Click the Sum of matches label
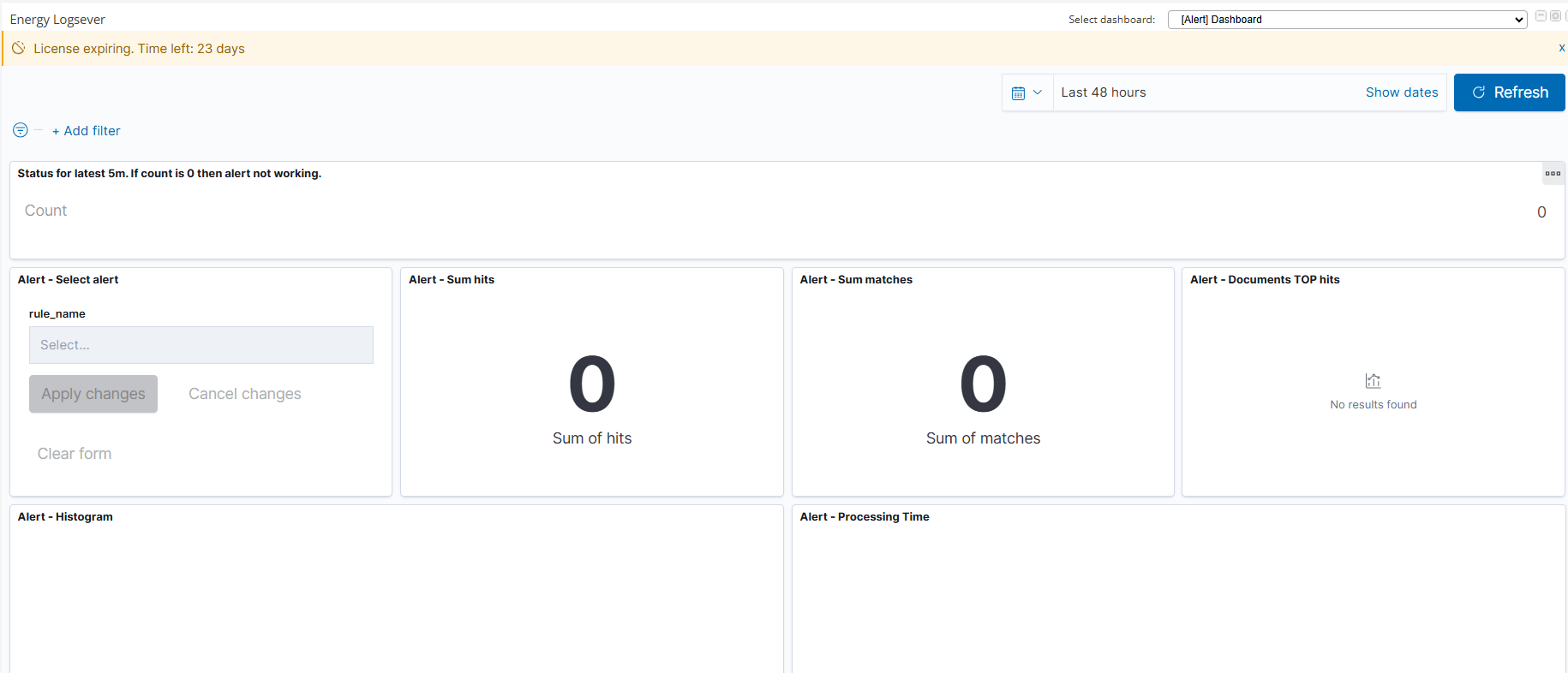 pos(983,438)
